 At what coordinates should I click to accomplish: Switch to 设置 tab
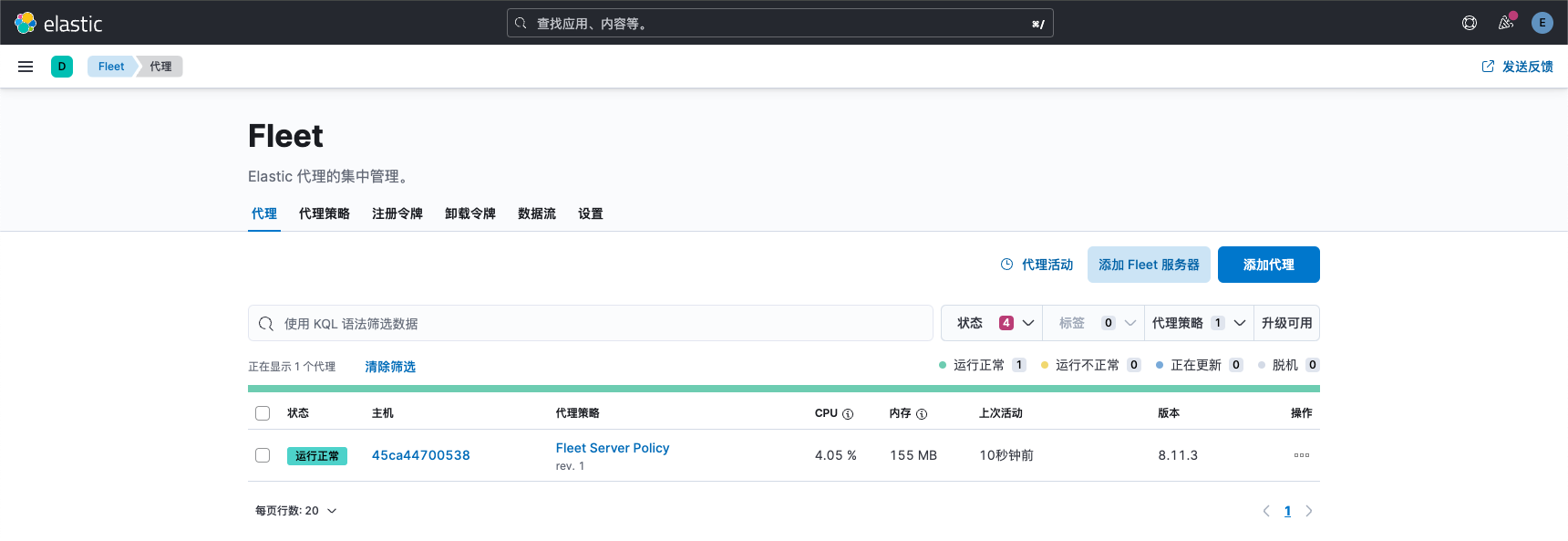pos(591,213)
